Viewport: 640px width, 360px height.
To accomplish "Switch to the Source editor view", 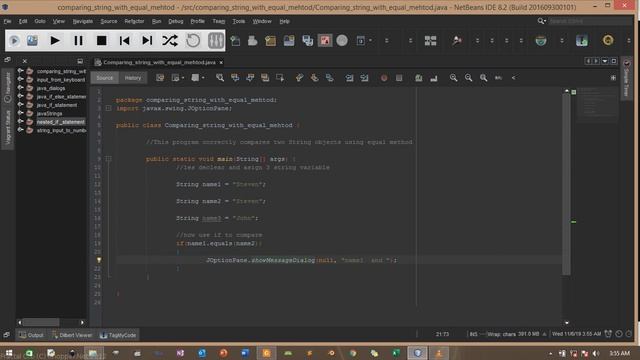I will tap(104, 78).
